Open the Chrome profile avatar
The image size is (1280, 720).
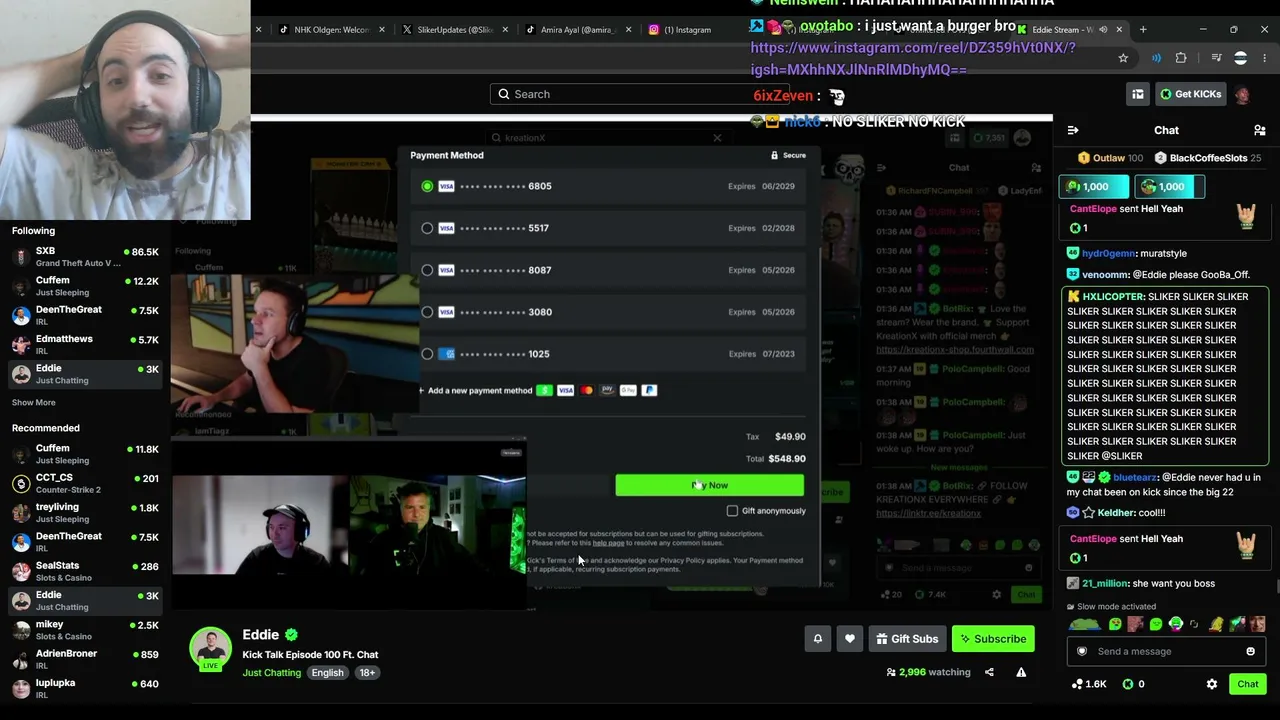(x=1241, y=58)
